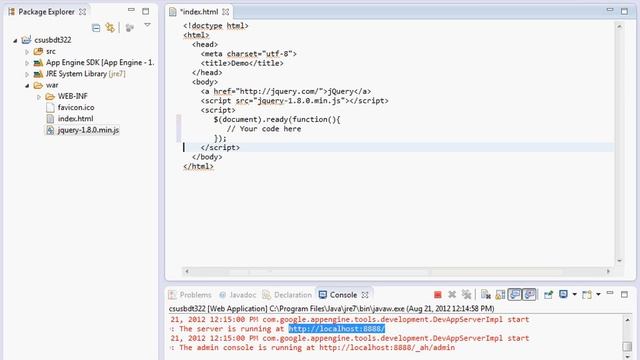Click the editor horizontal scrollbar right arrow
This screenshot has height=360, width=640.
(x=608, y=271)
